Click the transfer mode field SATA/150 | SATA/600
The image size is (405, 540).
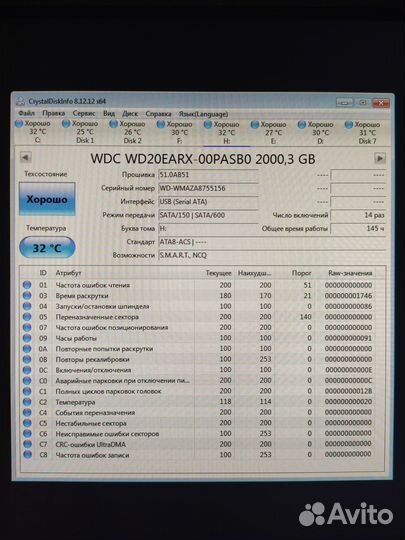208,215
